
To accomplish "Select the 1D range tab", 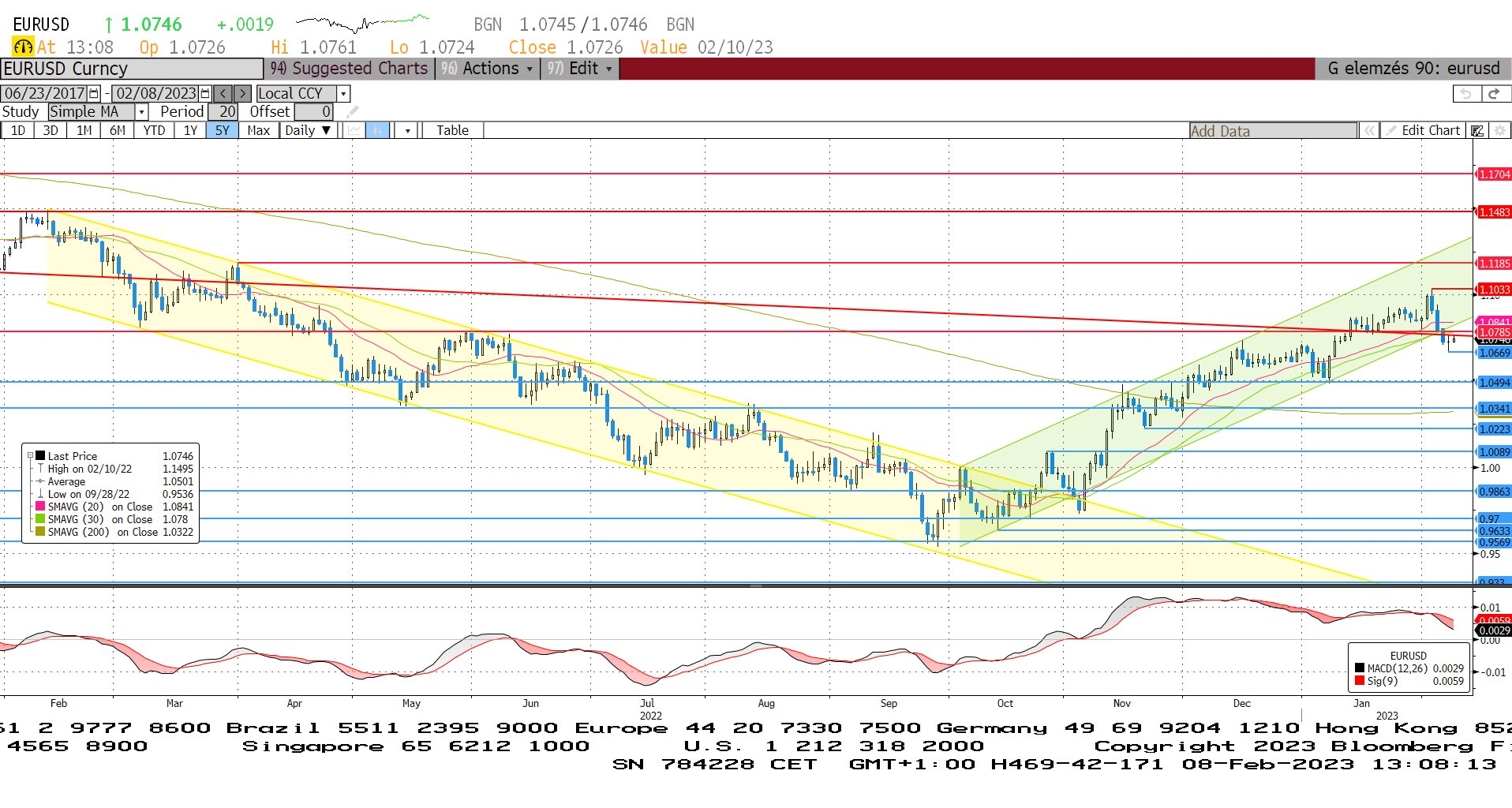I will coord(17,130).
